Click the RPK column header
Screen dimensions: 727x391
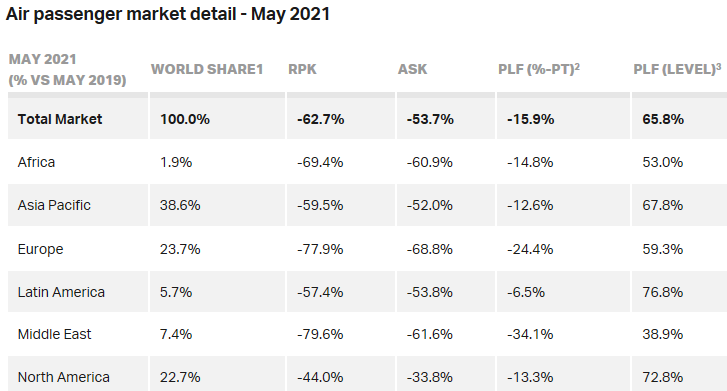point(302,69)
